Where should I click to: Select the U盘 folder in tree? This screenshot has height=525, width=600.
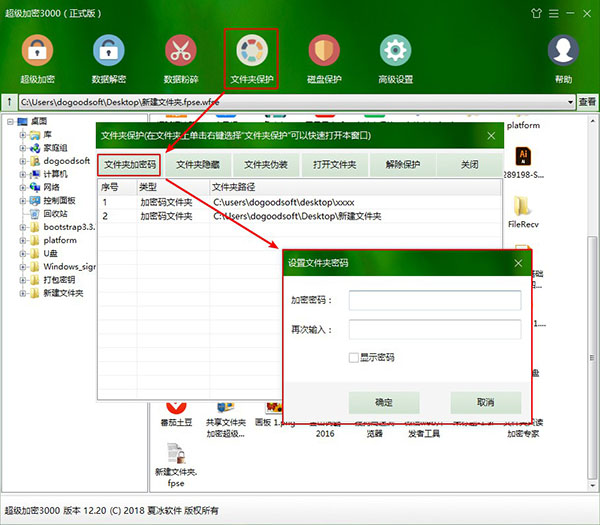50,253
